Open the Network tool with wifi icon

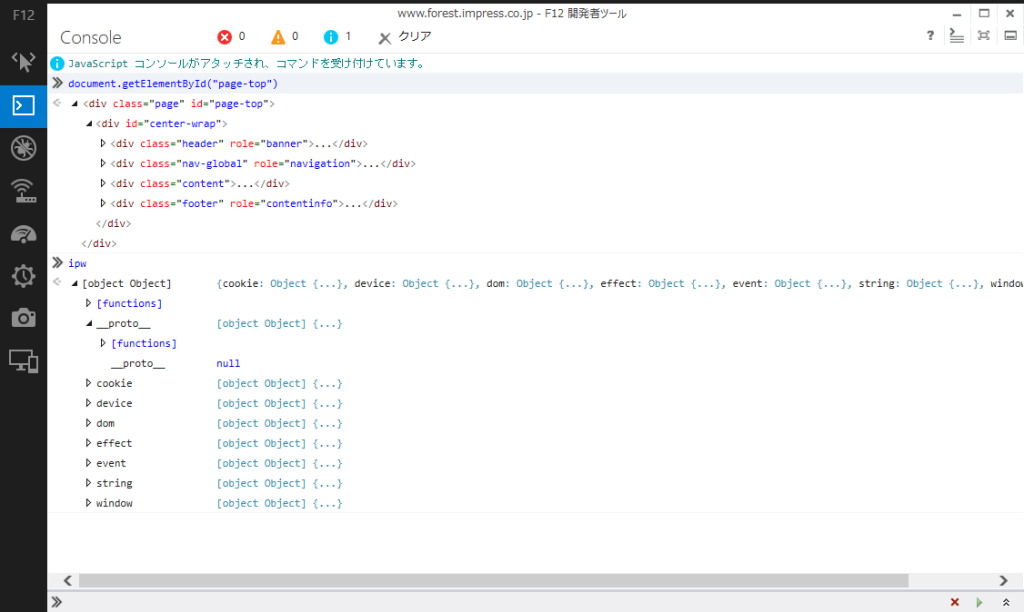(24, 191)
